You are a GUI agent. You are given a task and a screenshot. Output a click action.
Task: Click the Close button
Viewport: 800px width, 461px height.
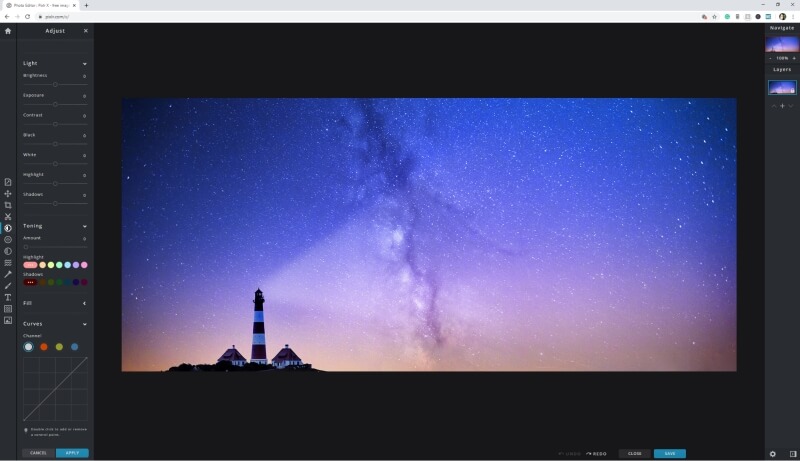(x=635, y=453)
